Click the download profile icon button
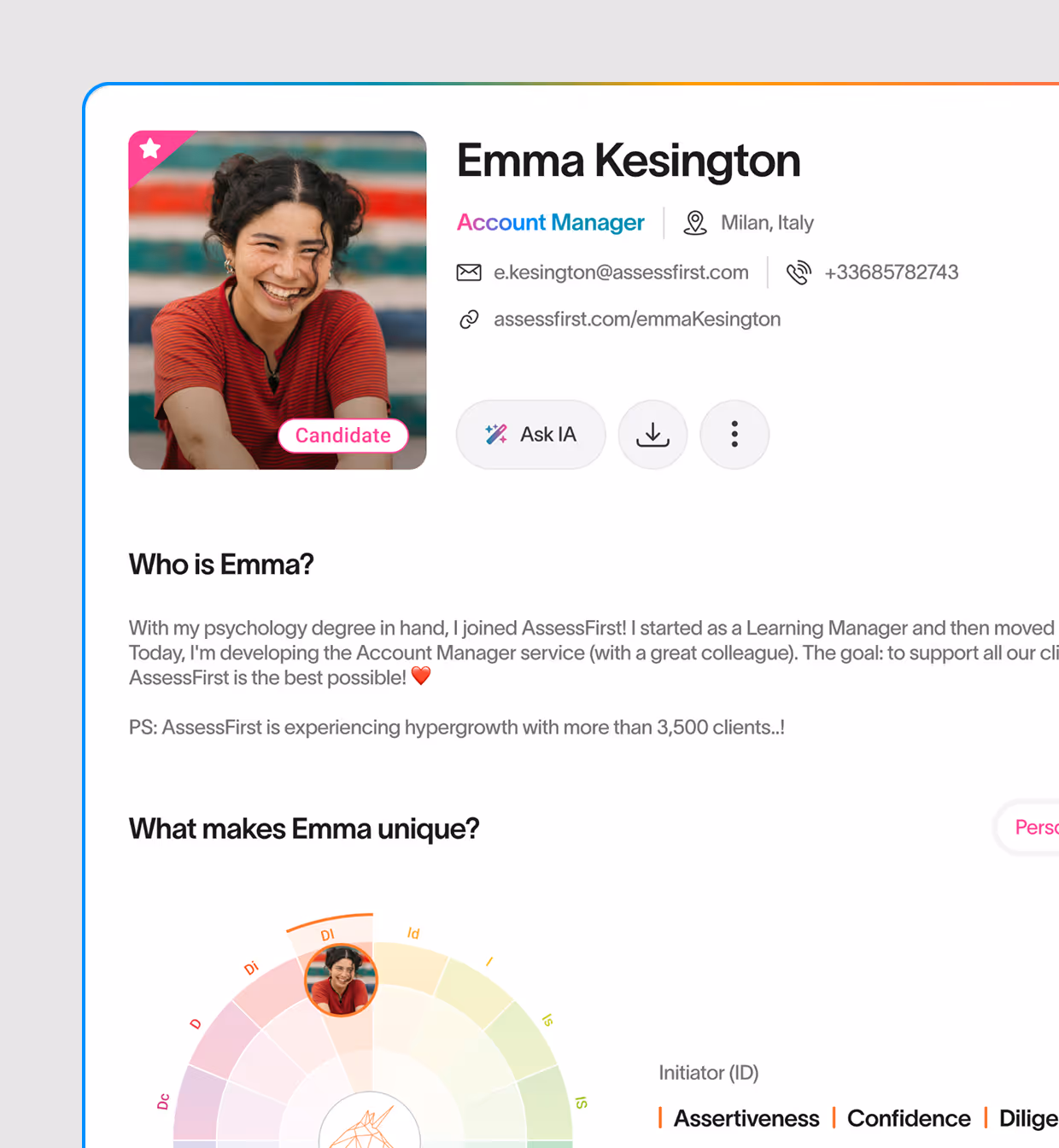 point(652,435)
